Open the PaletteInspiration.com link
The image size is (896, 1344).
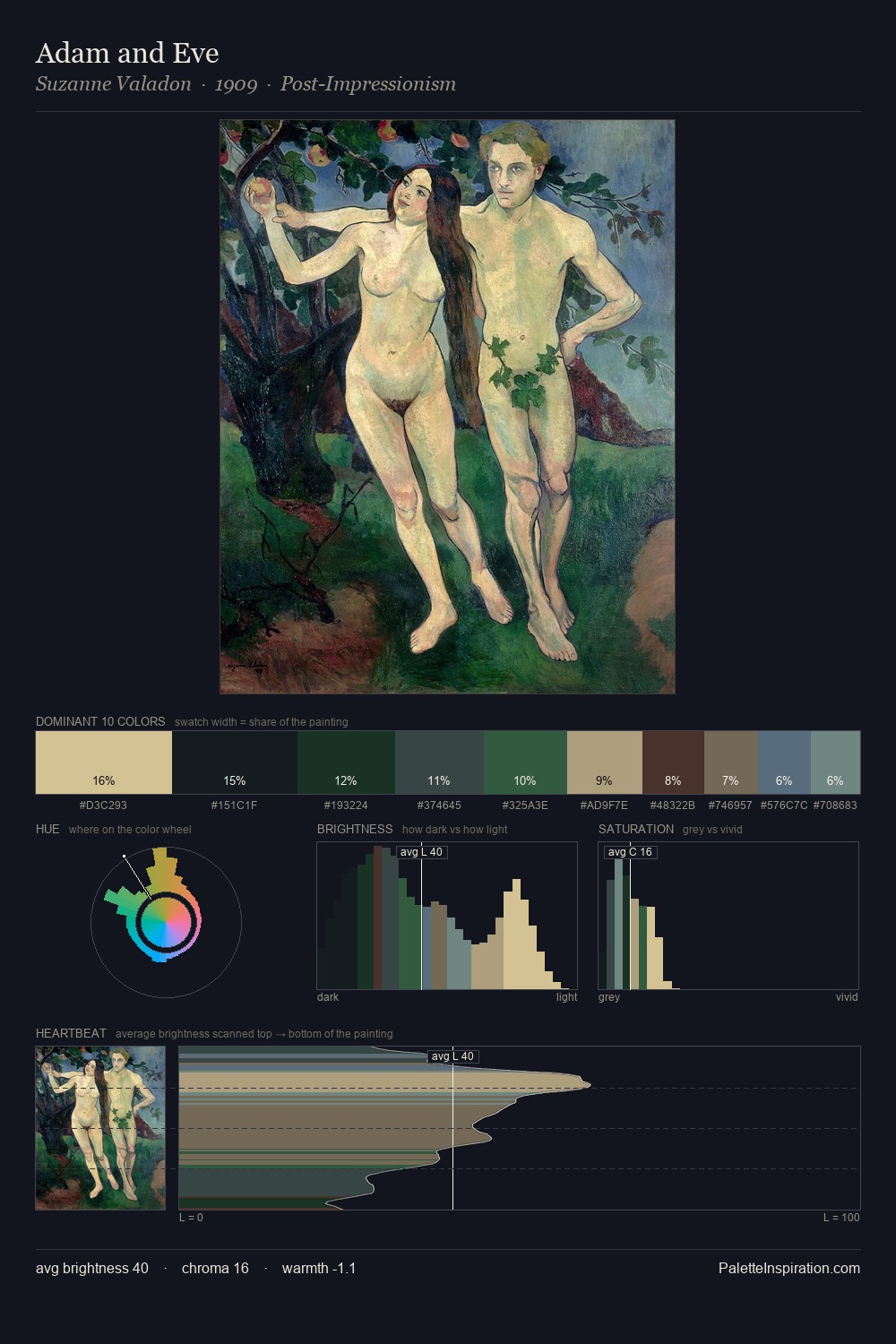click(x=789, y=1268)
